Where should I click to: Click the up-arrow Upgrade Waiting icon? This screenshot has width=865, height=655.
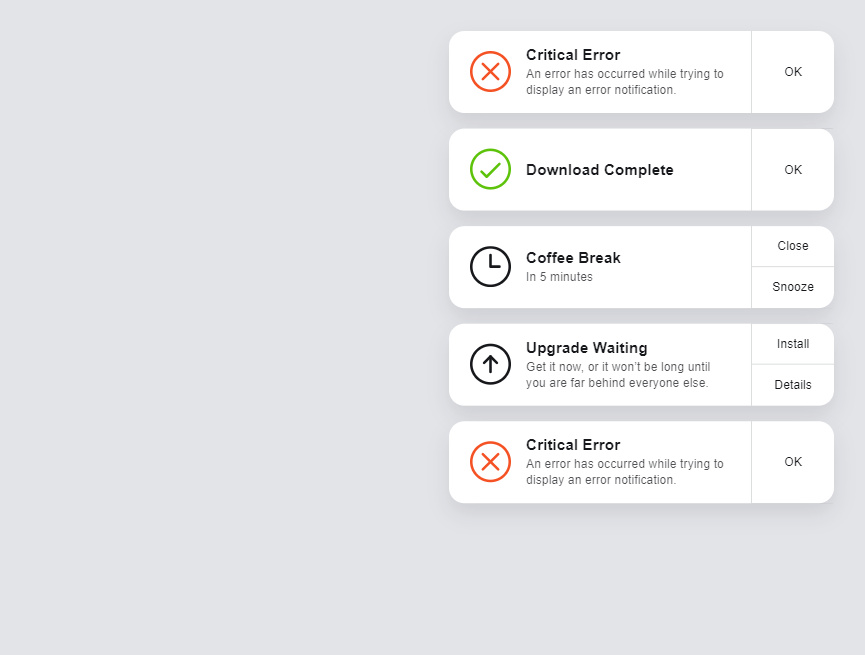pyautogui.click(x=490, y=364)
